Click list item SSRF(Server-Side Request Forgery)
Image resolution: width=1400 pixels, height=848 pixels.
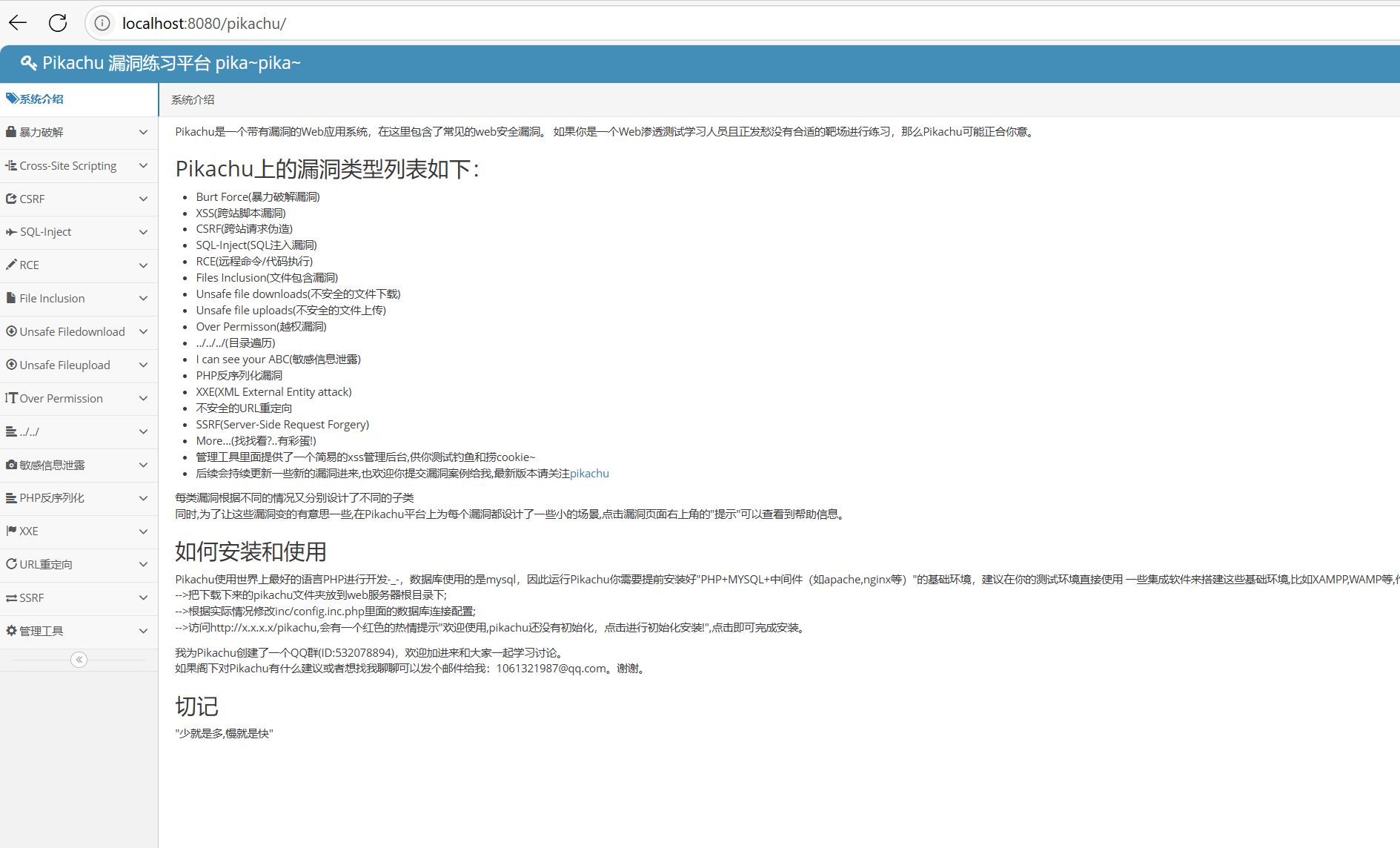[282, 424]
